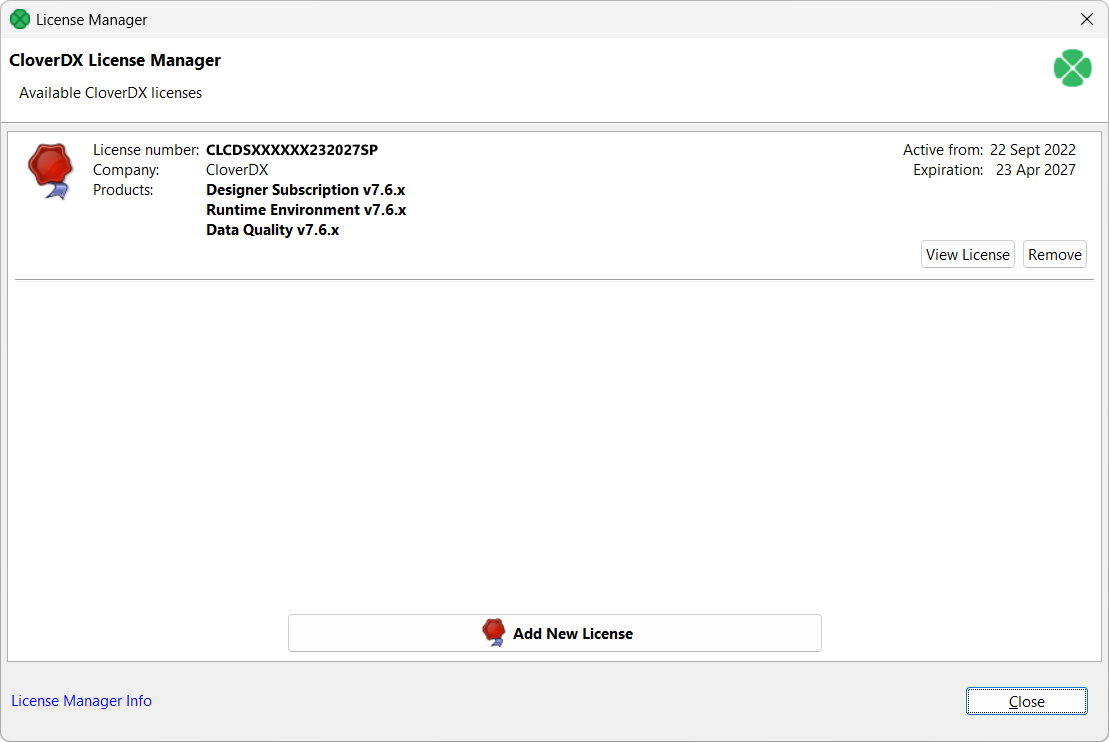Click the company name CloverDX
Screen dimensions: 1109x742
[237, 170]
